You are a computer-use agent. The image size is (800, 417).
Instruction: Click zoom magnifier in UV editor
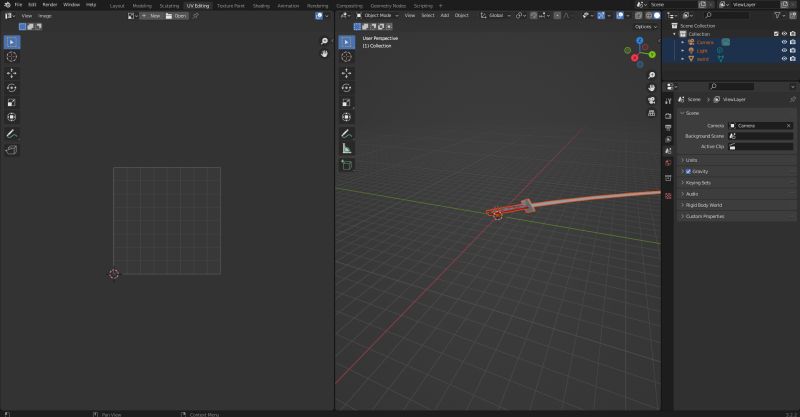(x=324, y=41)
